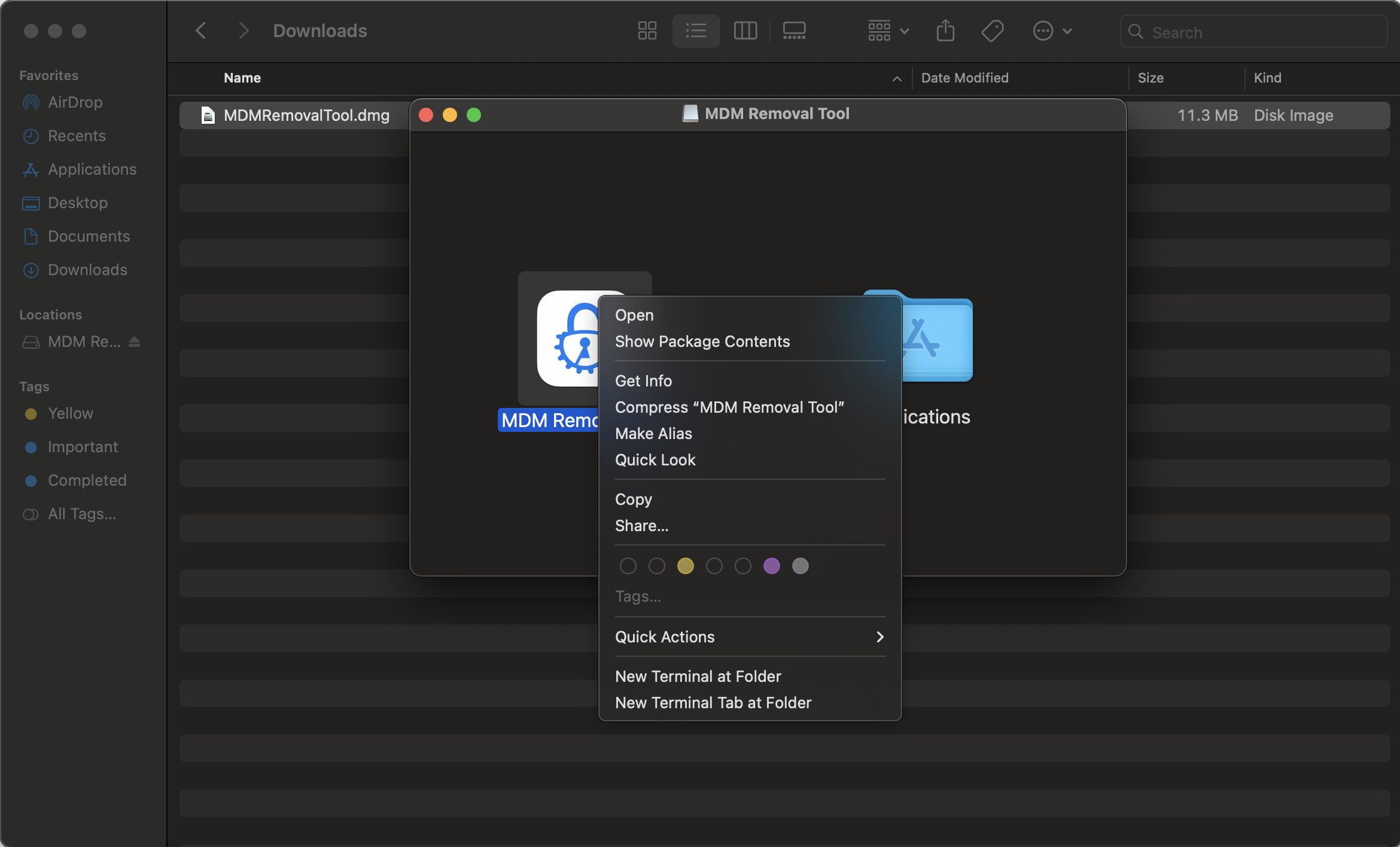Switch Finder to gallery view
This screenshot has width=1400, height=847.
[794, 31]
